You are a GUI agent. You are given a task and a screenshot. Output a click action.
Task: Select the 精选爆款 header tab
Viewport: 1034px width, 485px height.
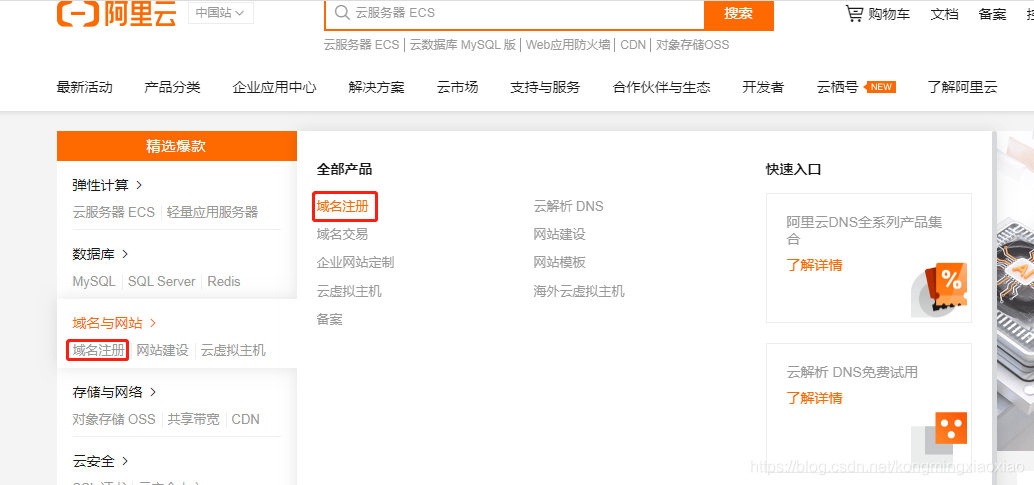coord(176,146)
